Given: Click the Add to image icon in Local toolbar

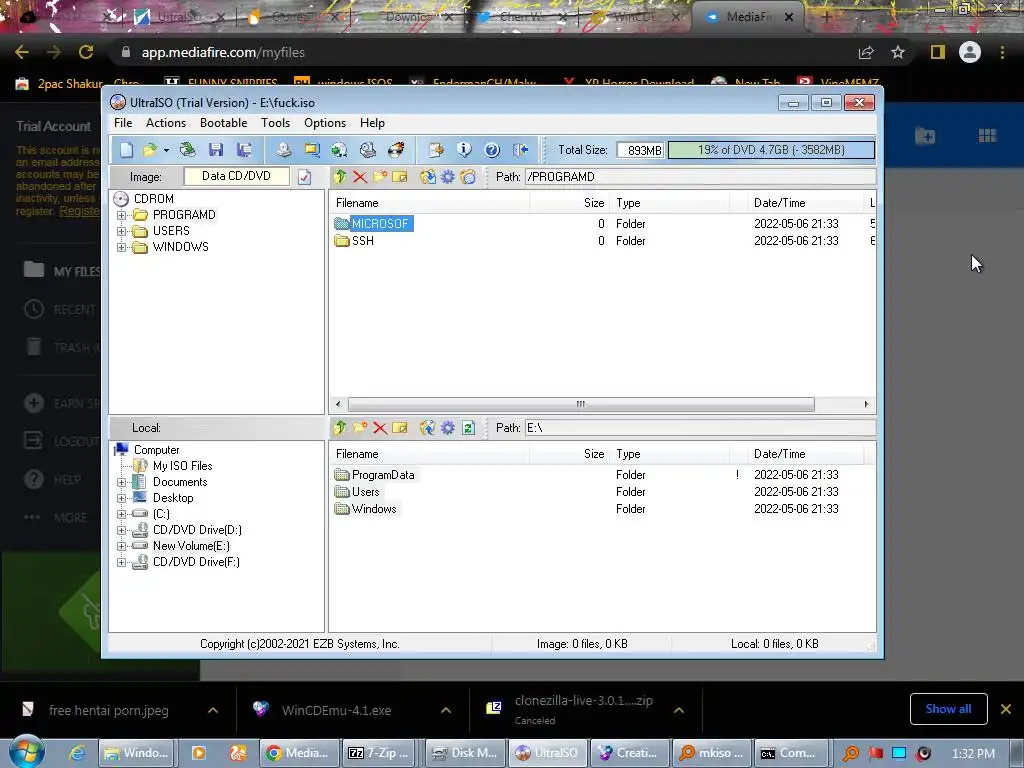Looking at the screenshot, I should [x=428, y=428].
